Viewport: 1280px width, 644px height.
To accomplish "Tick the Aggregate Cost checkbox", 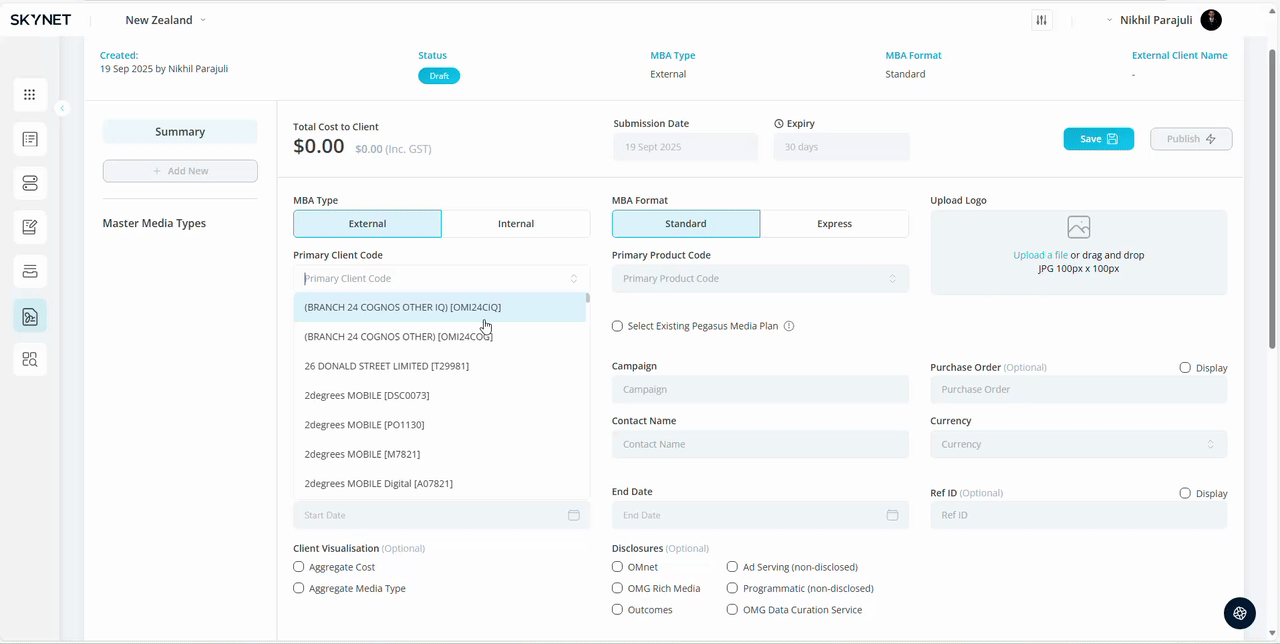I will click(299, 567).
